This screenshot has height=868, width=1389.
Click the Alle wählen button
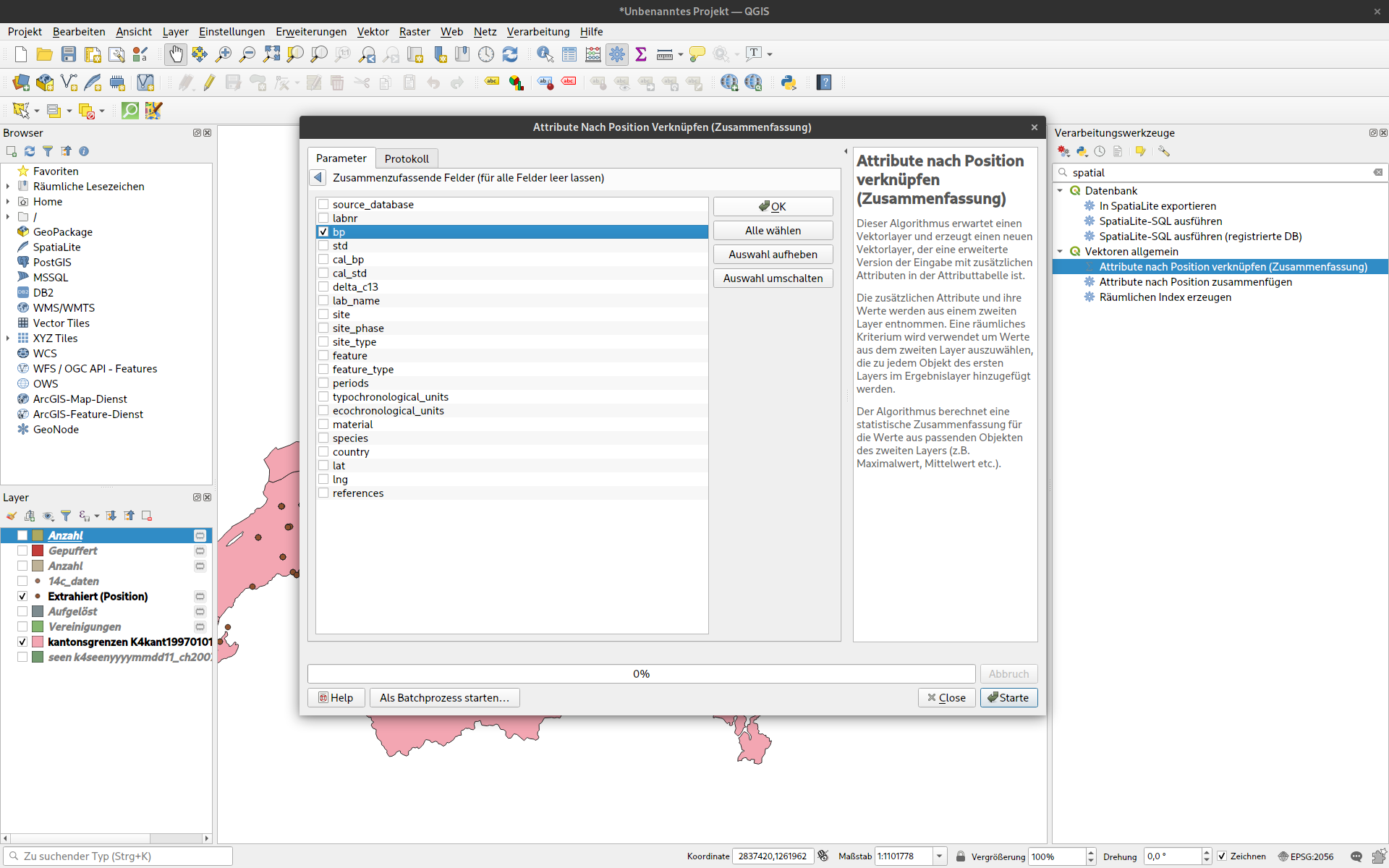773,231
